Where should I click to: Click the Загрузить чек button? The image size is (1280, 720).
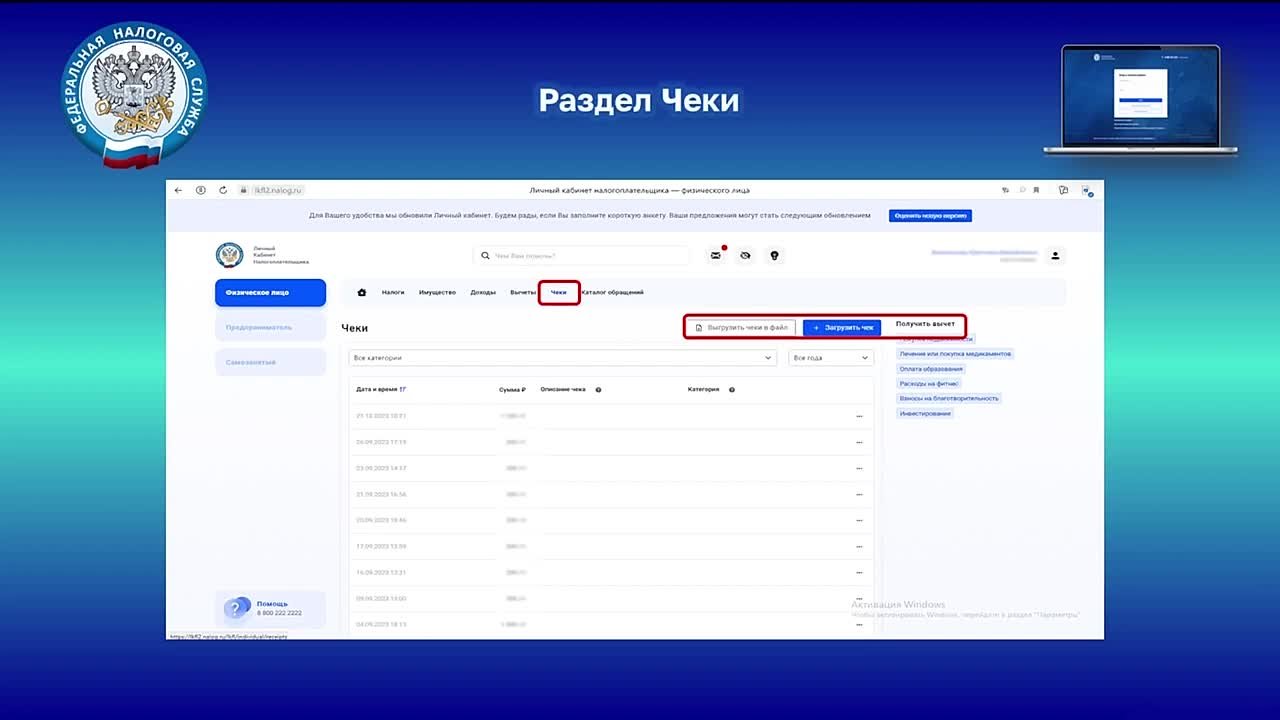point(842,328)
